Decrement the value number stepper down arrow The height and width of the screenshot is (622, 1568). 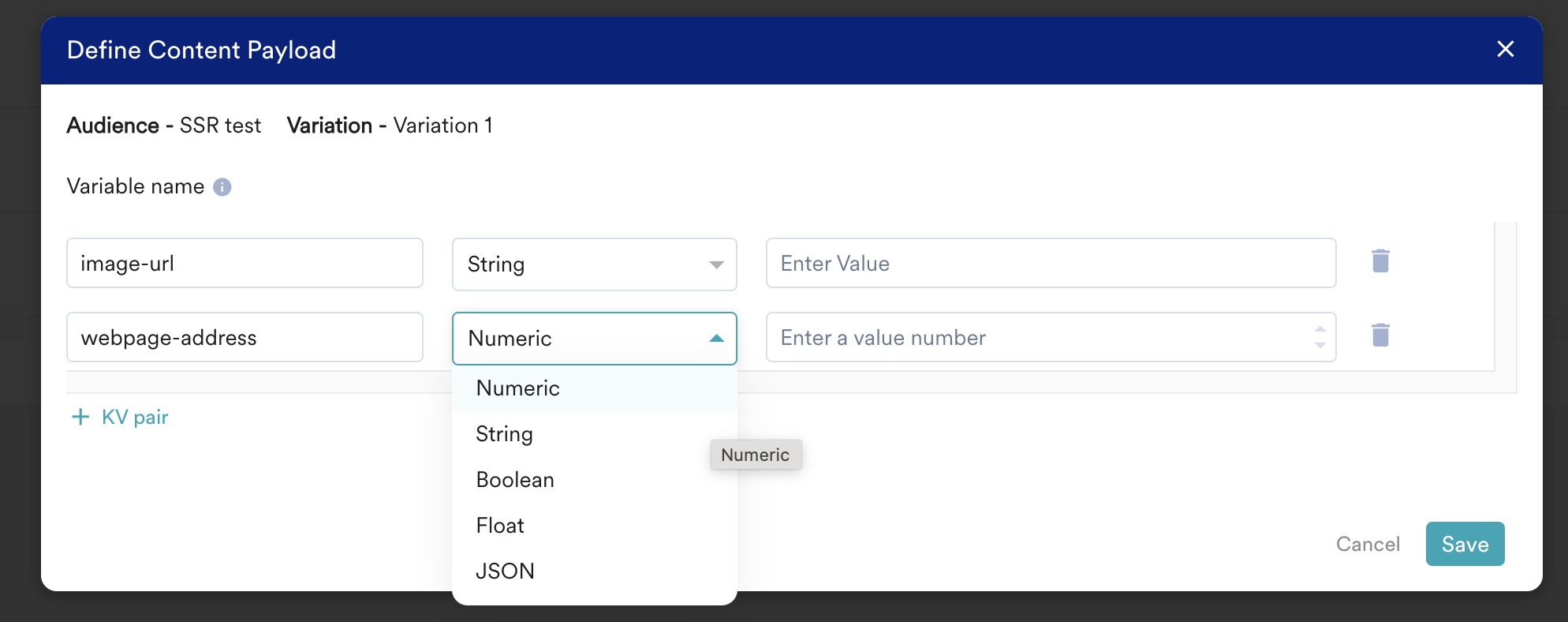pyautogui.click(x=1320, y=346)
